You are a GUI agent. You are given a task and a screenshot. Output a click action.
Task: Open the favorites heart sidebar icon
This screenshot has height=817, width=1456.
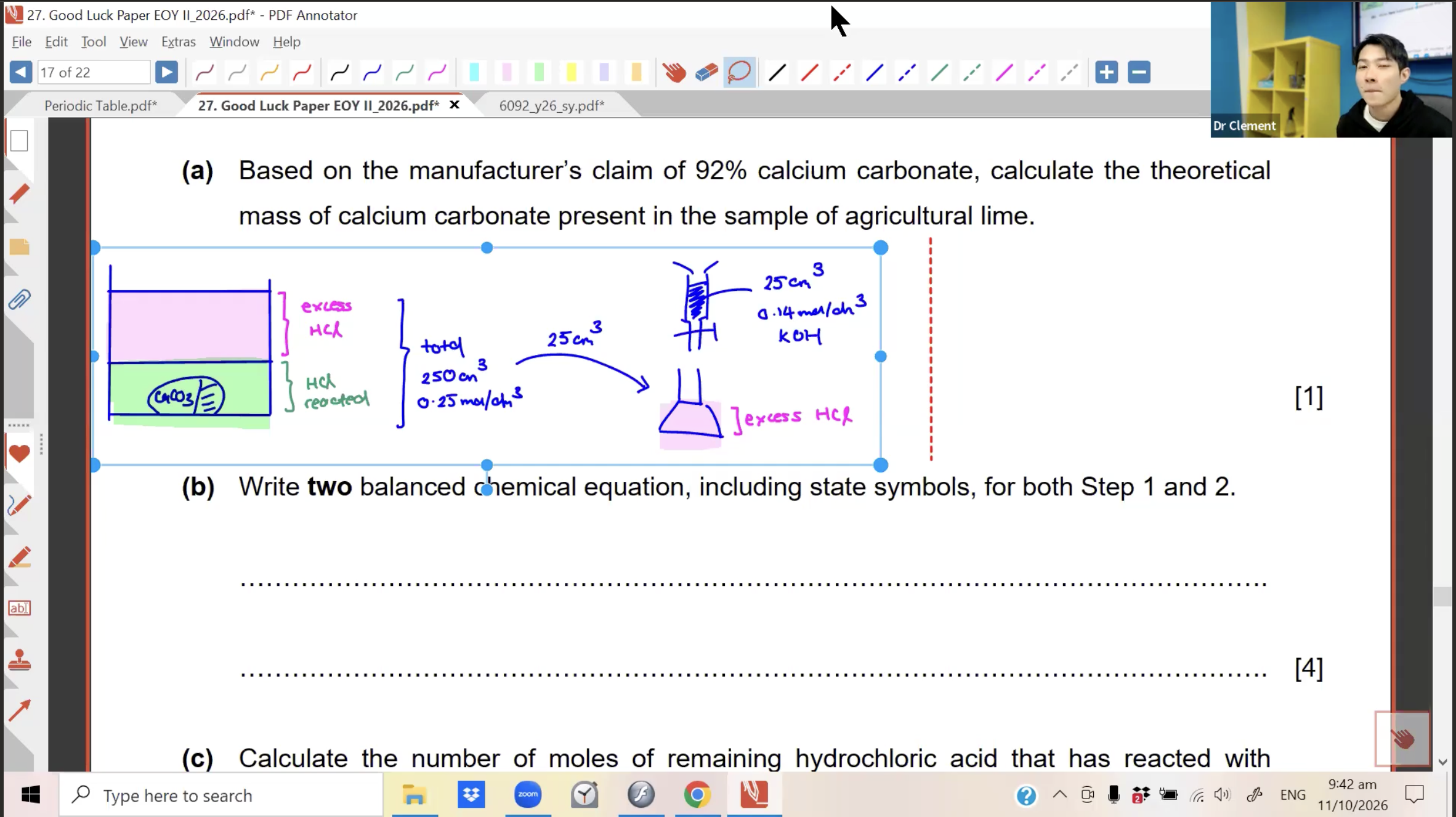19,453
